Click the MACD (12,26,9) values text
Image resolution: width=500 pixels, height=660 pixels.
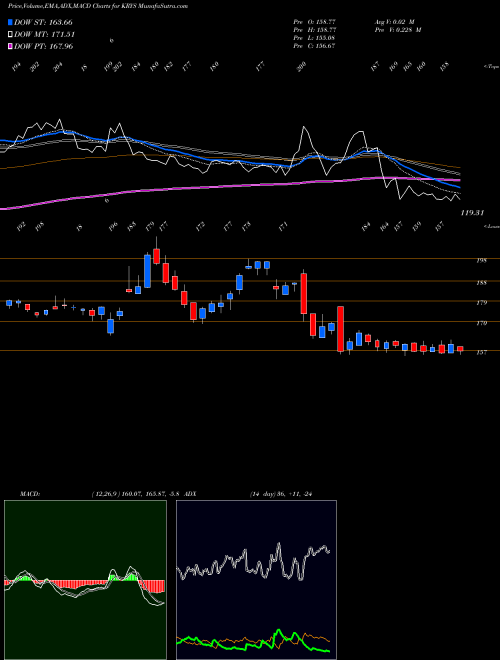136,494
